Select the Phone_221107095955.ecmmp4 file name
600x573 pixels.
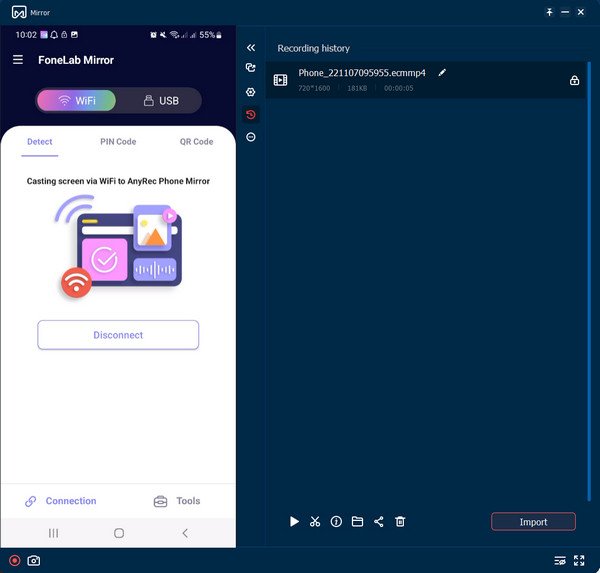click(x=362, y=73)
